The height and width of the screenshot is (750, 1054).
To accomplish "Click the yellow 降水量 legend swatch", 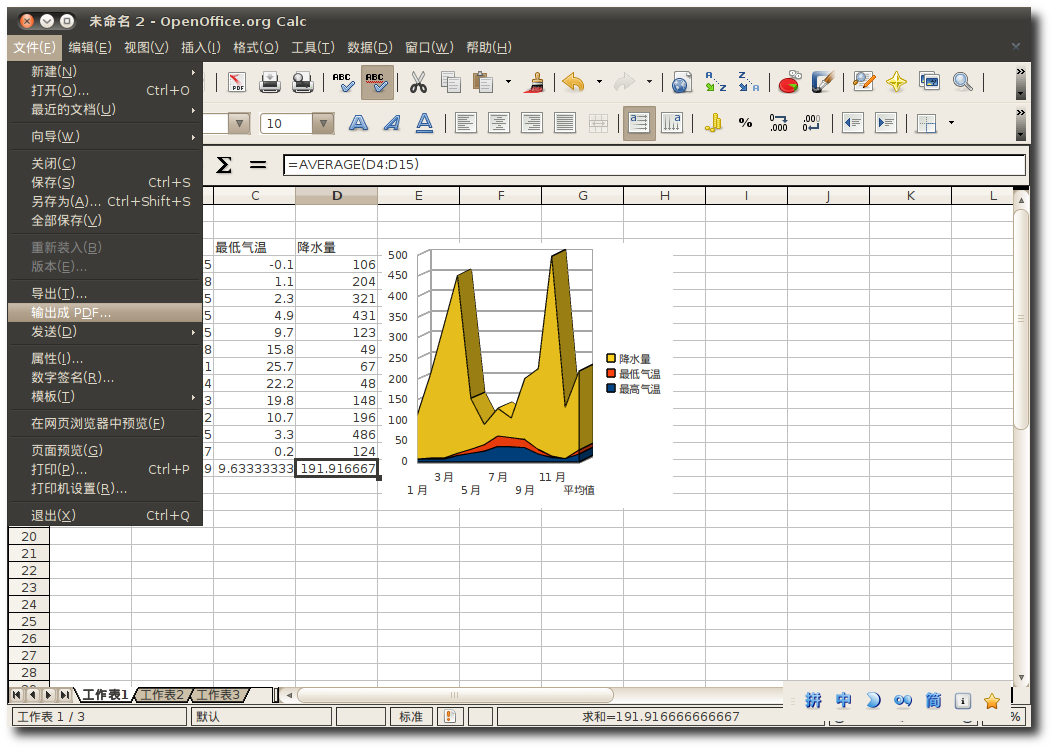I will coord(611,358).
